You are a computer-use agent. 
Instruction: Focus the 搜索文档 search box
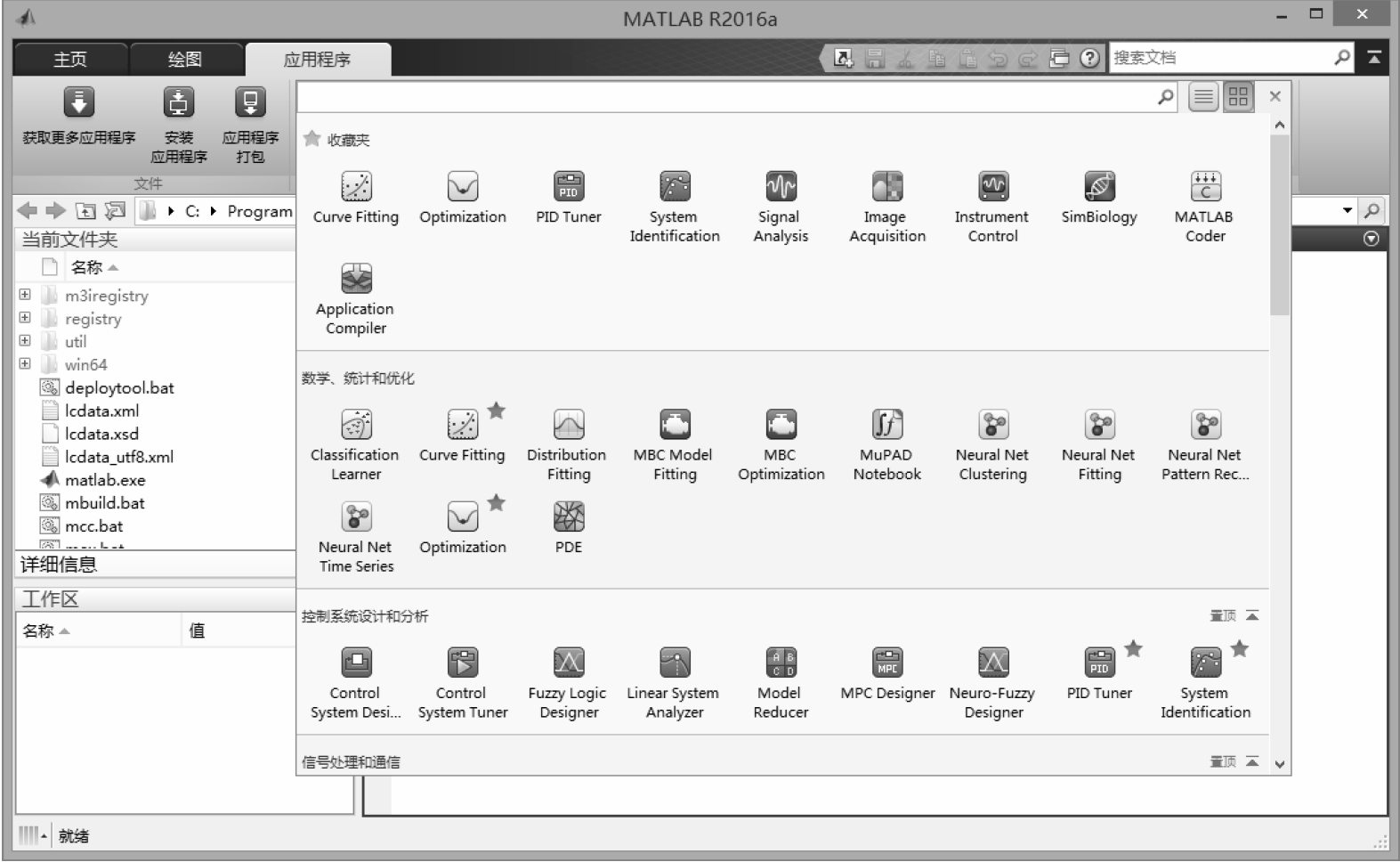1232,58
